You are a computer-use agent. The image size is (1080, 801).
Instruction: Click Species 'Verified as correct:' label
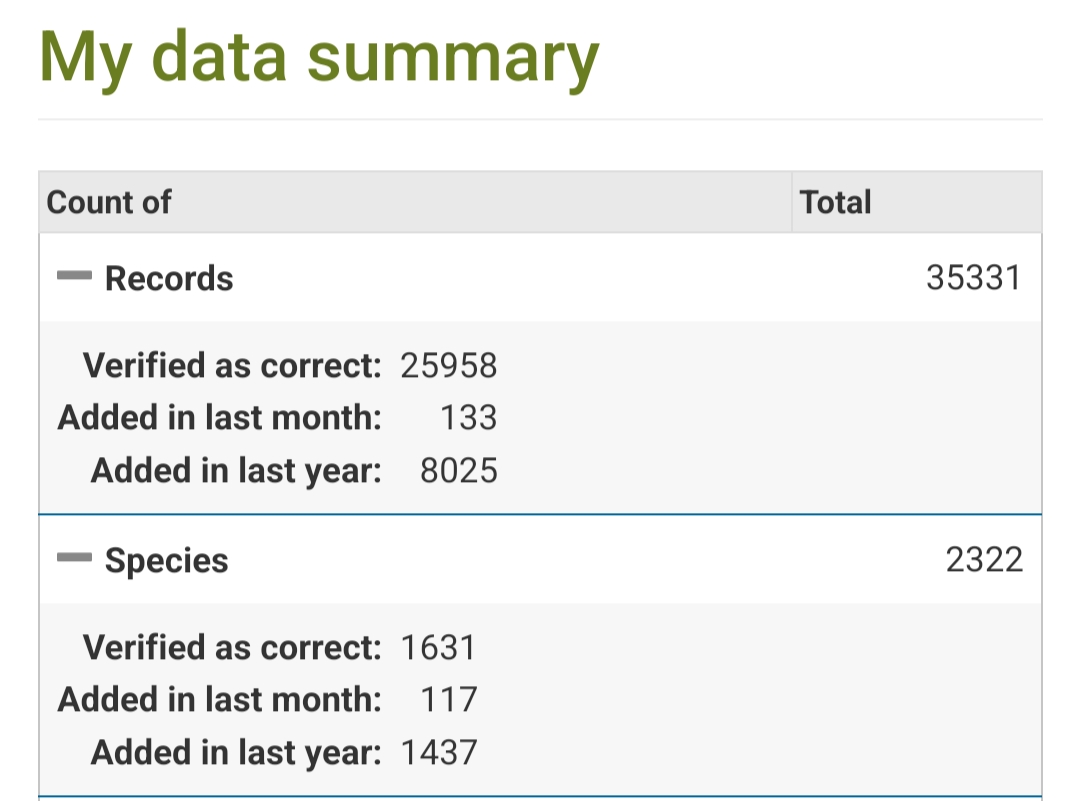tap(232, 647)
